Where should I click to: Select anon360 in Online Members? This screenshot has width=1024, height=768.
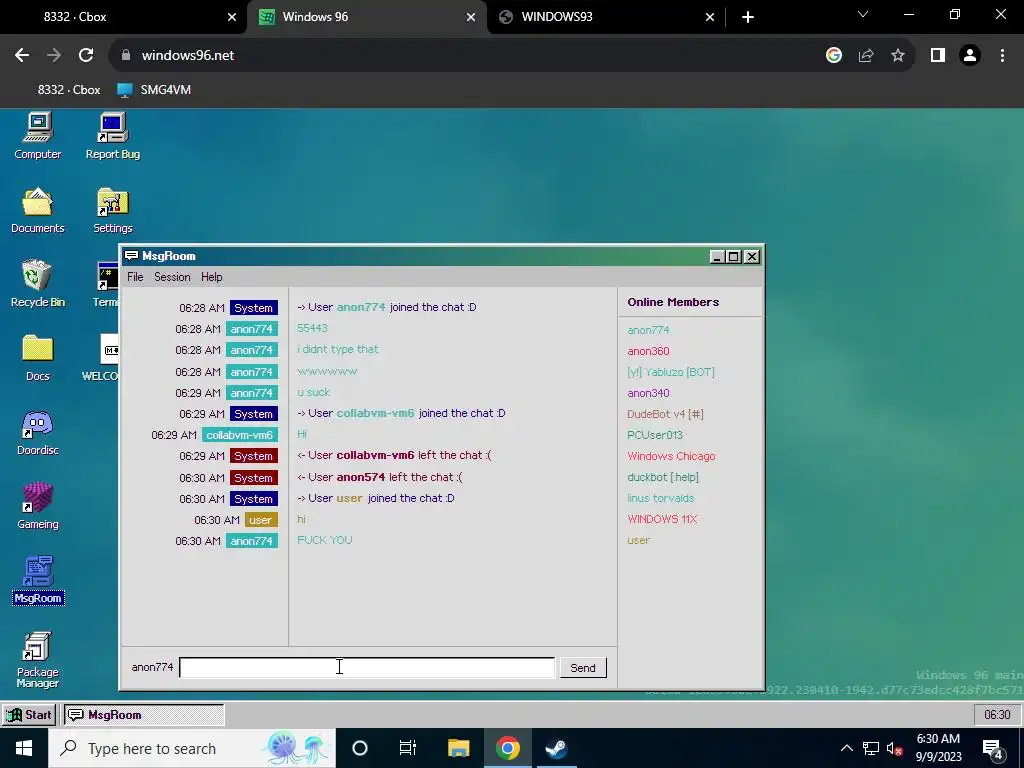coord(648,351)
